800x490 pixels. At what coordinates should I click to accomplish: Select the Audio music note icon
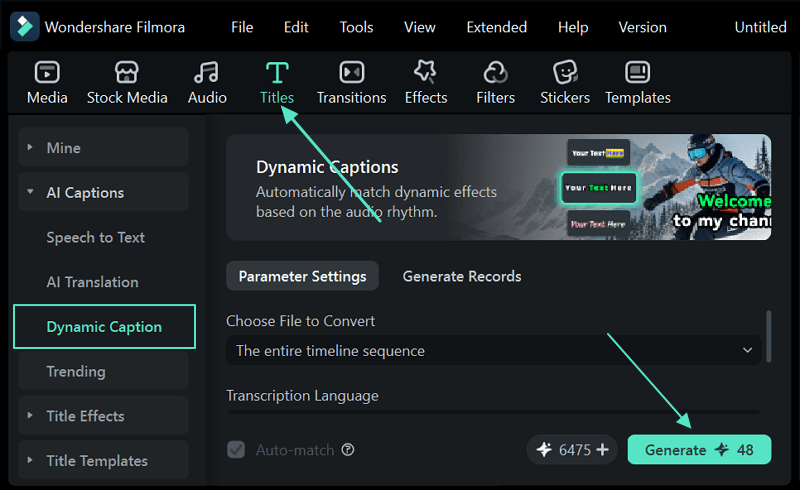pos(207,72)
